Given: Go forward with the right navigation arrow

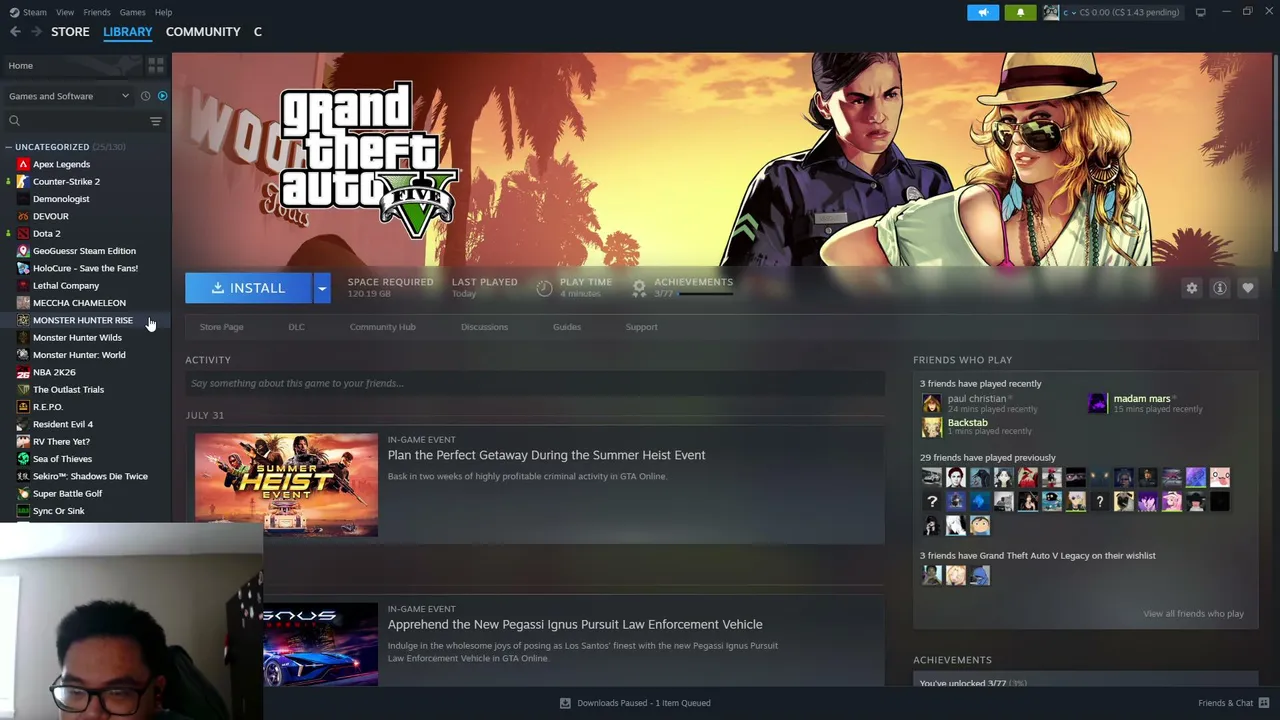Looking at the screenshot, I should [x=36, y=32].
